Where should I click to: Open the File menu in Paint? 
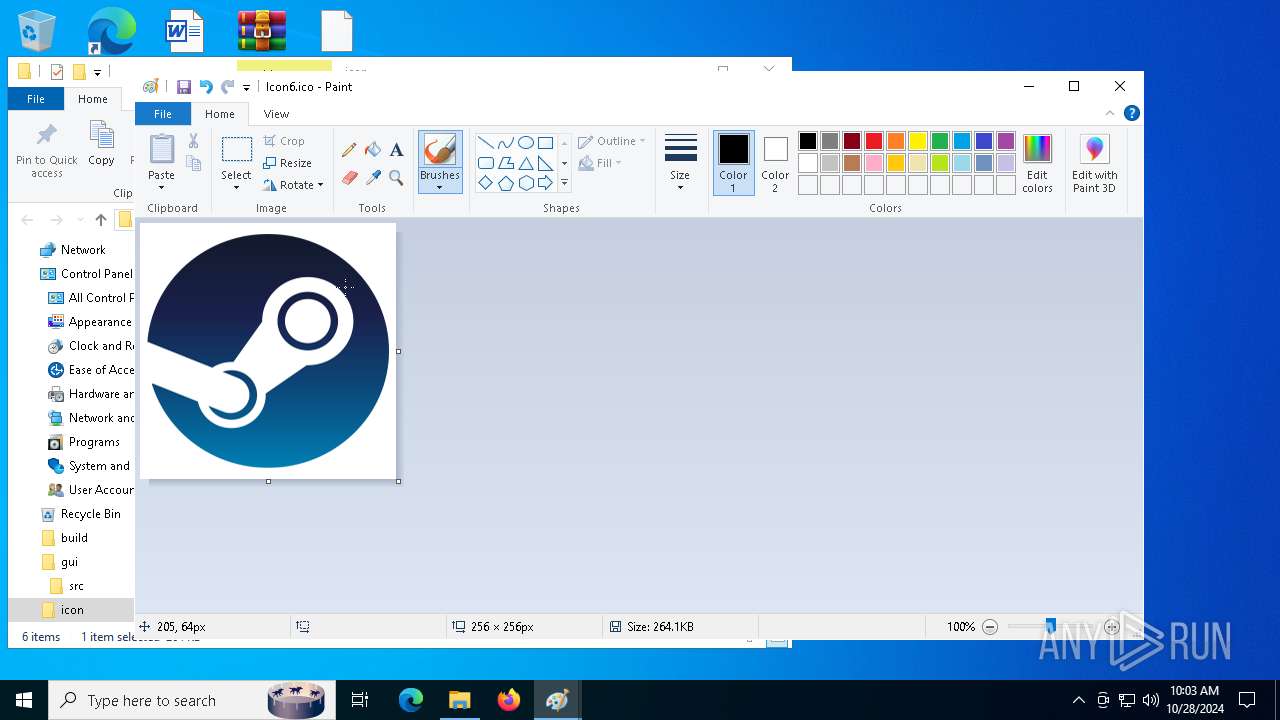(x=163, y=114)
